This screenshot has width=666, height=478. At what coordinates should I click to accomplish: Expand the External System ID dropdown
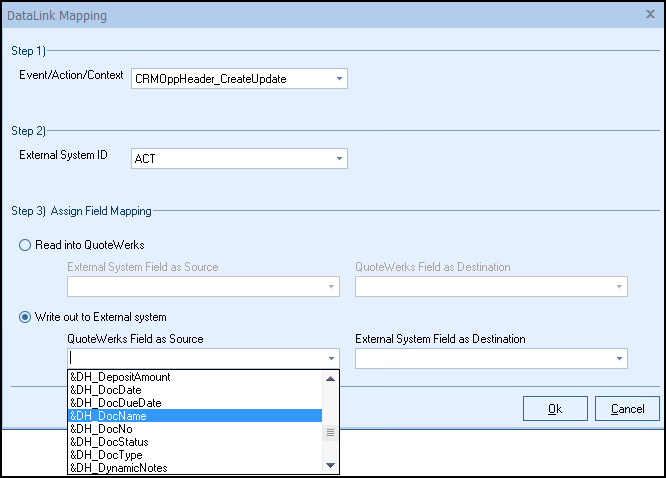(x=339, y=158)
